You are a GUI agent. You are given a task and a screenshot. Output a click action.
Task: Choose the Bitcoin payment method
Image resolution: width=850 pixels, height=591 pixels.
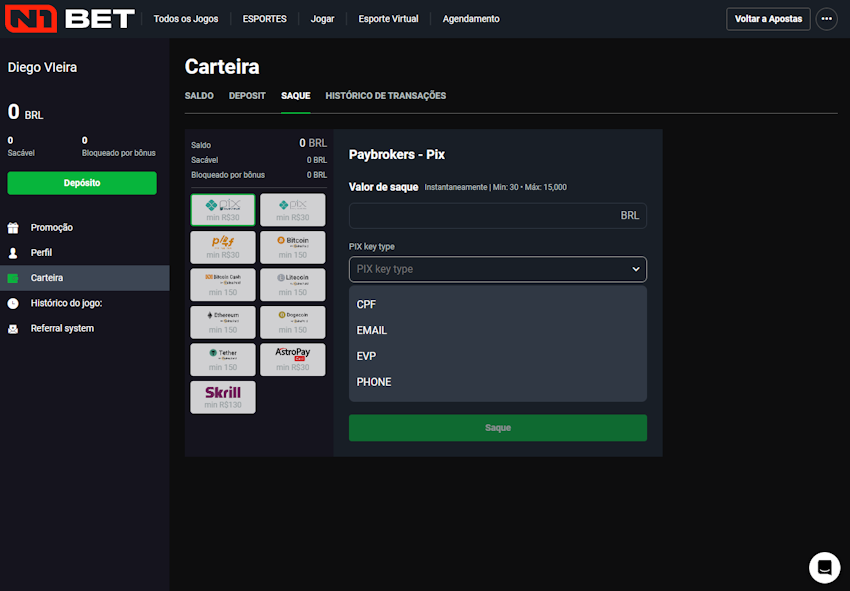point(292,246)
